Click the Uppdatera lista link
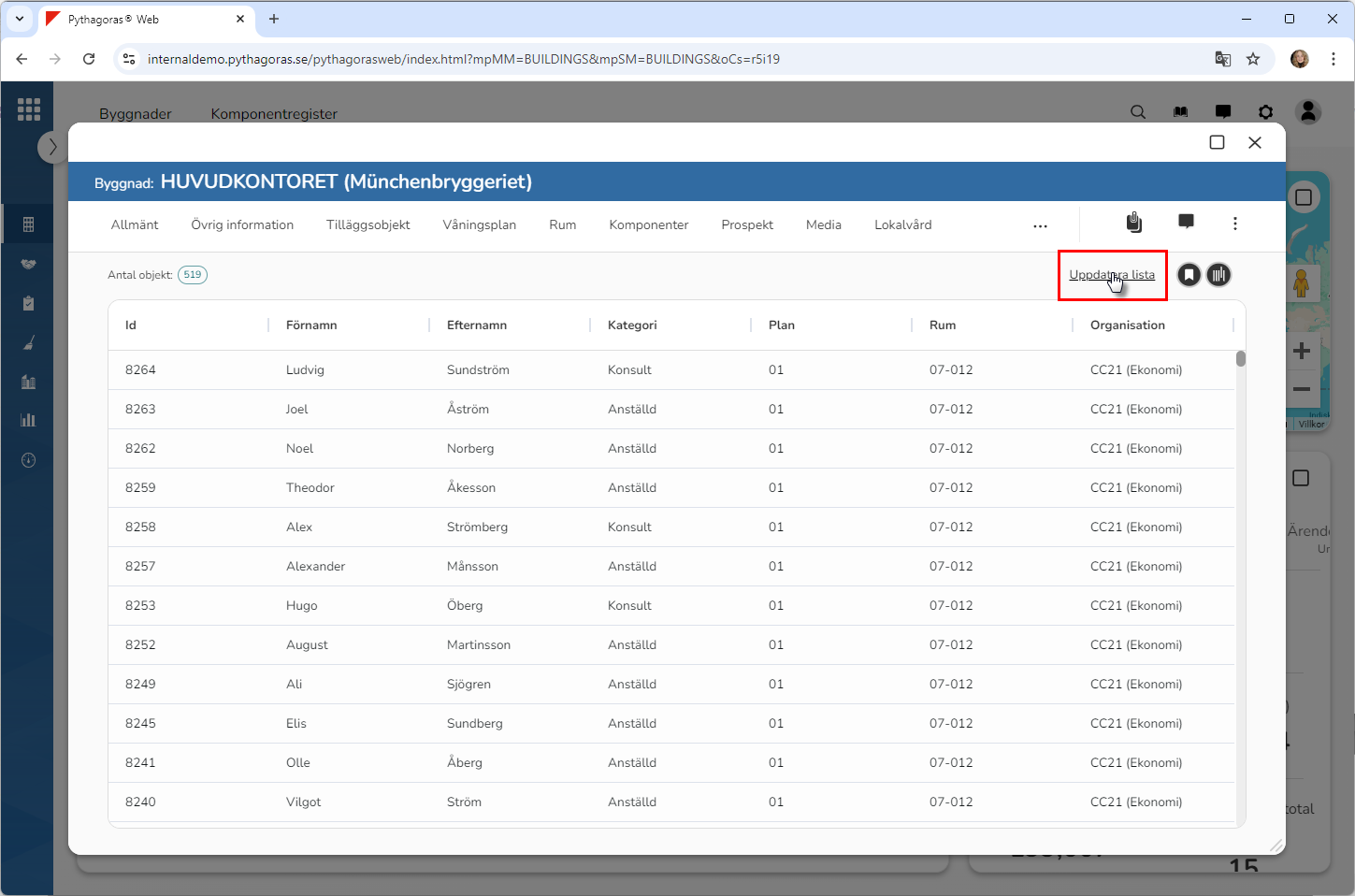 click(1111, 275)
